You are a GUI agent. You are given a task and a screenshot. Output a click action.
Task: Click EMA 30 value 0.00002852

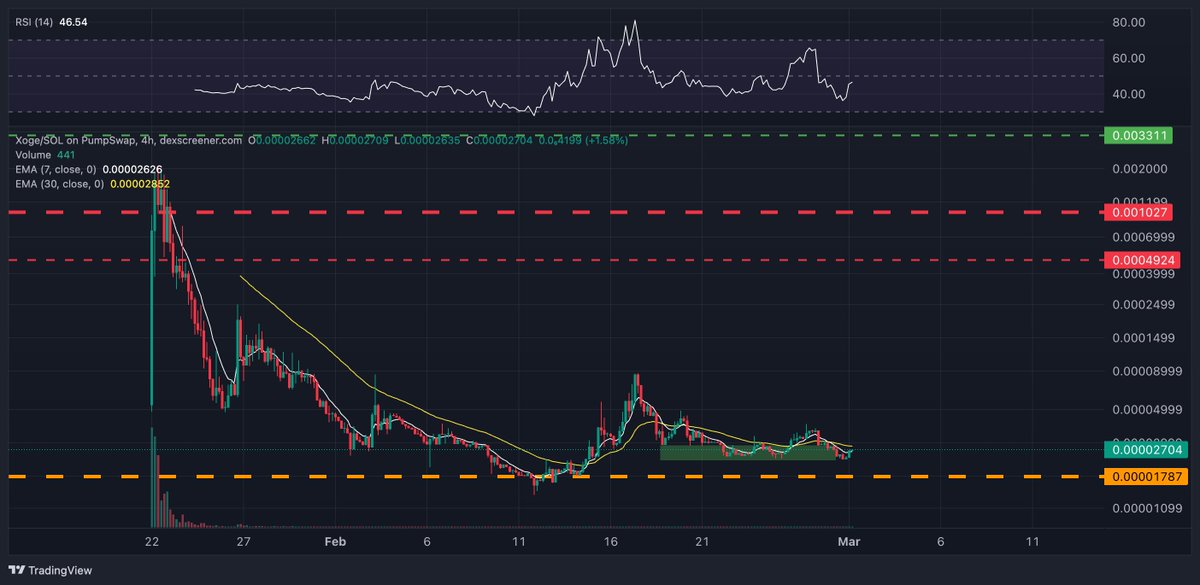tap(138, 183)
